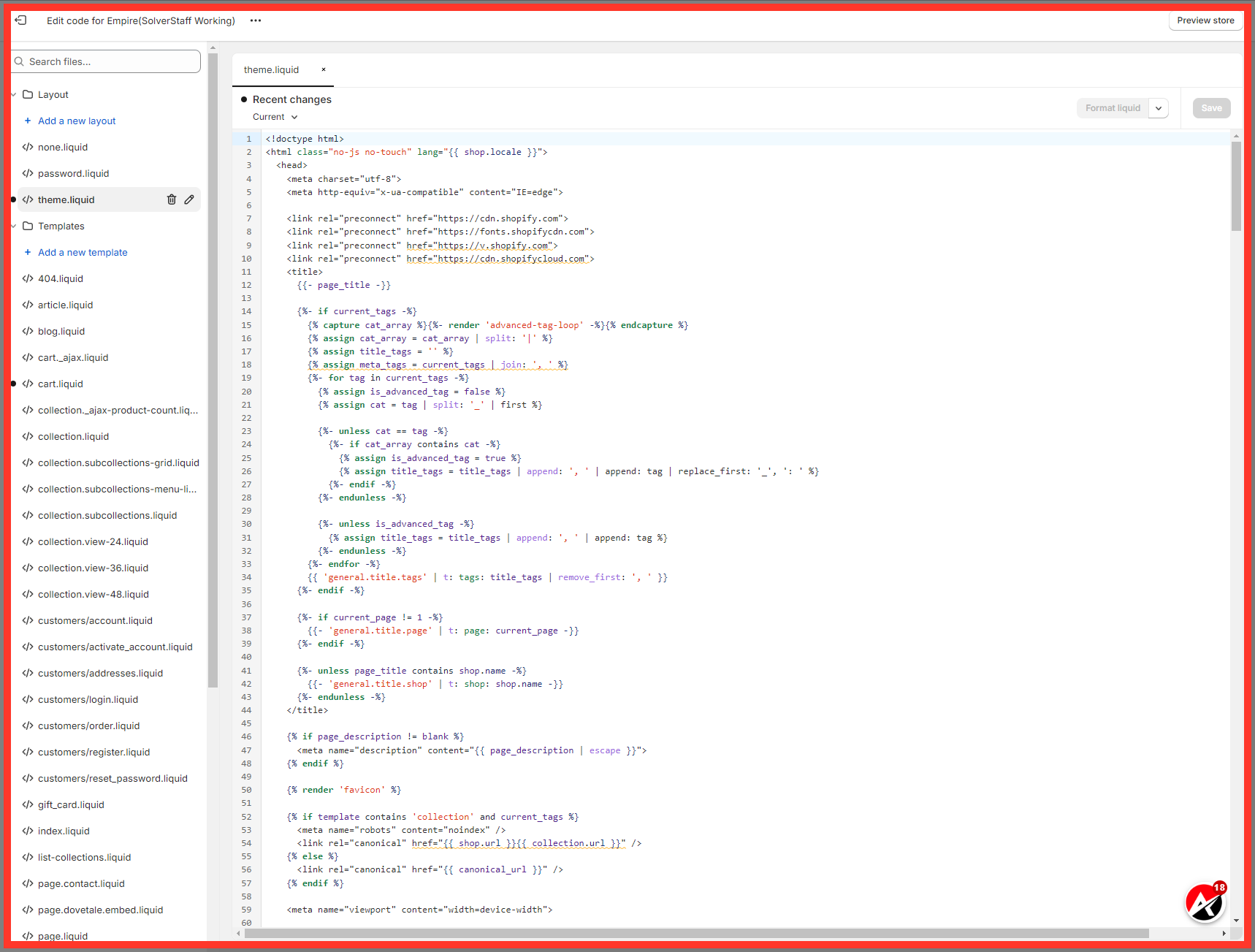This screenshot has height=952, width=1255.
Task: Open the Current version dropdown
Action: point(275,117)
